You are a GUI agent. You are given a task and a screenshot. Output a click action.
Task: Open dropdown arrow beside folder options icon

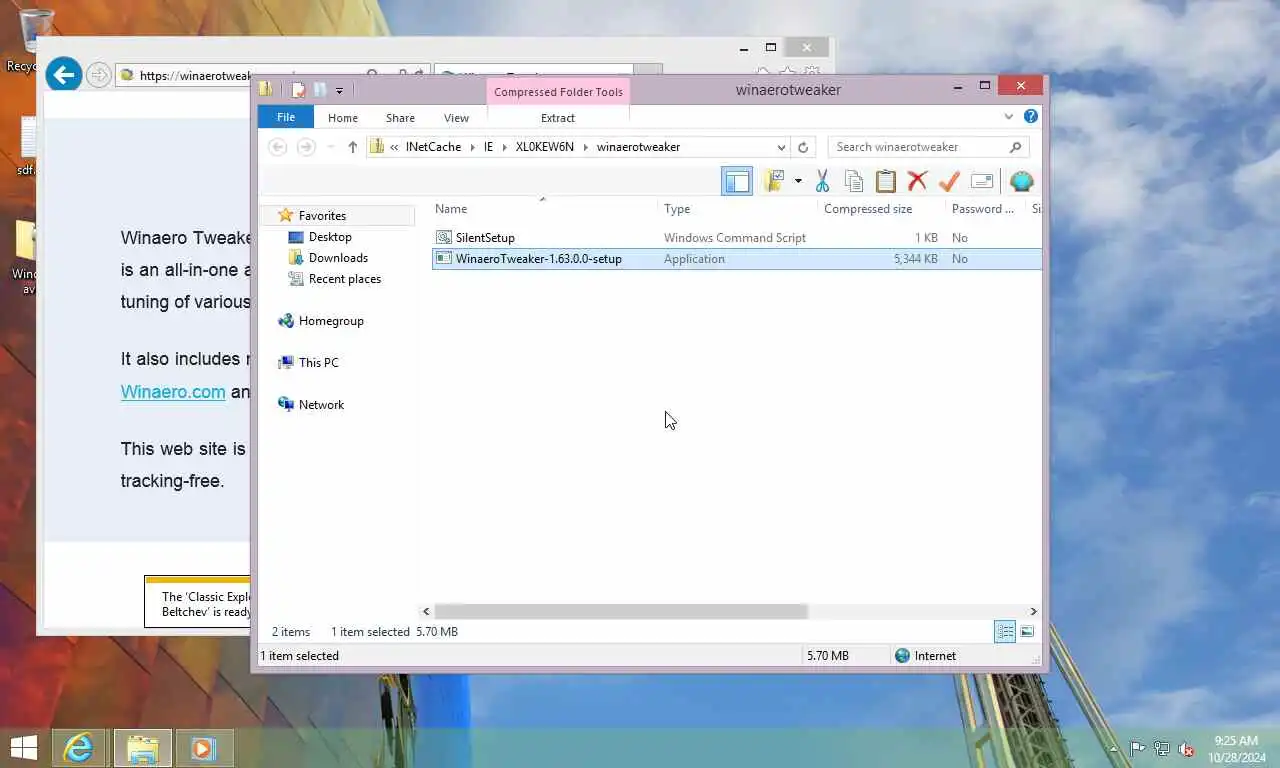[798, 181]
